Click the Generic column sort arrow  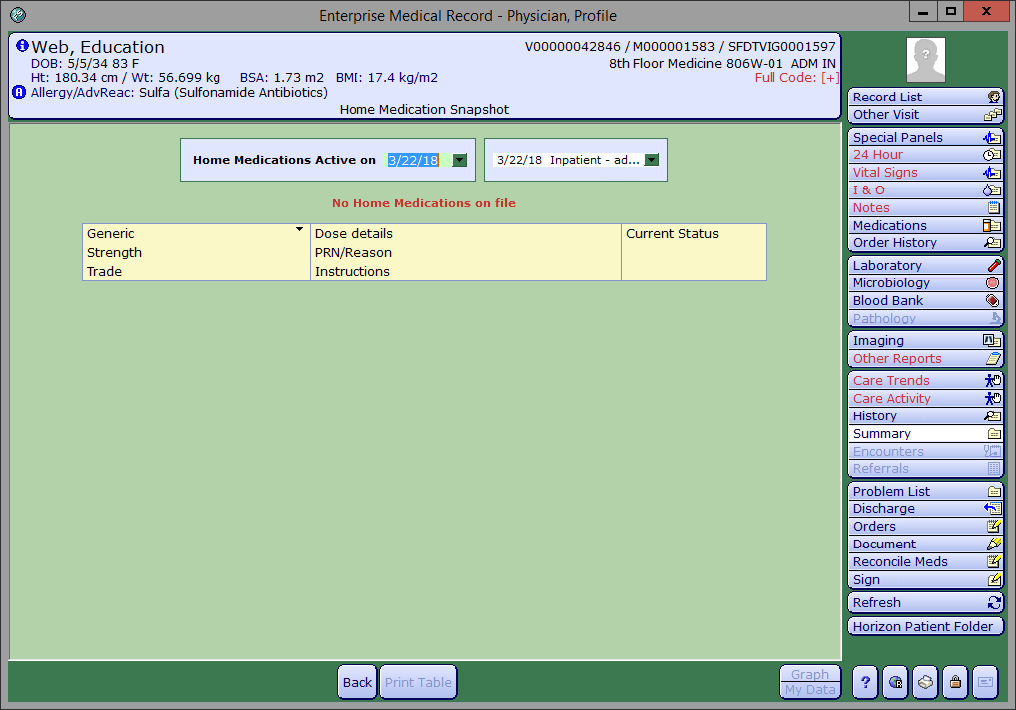299,230
